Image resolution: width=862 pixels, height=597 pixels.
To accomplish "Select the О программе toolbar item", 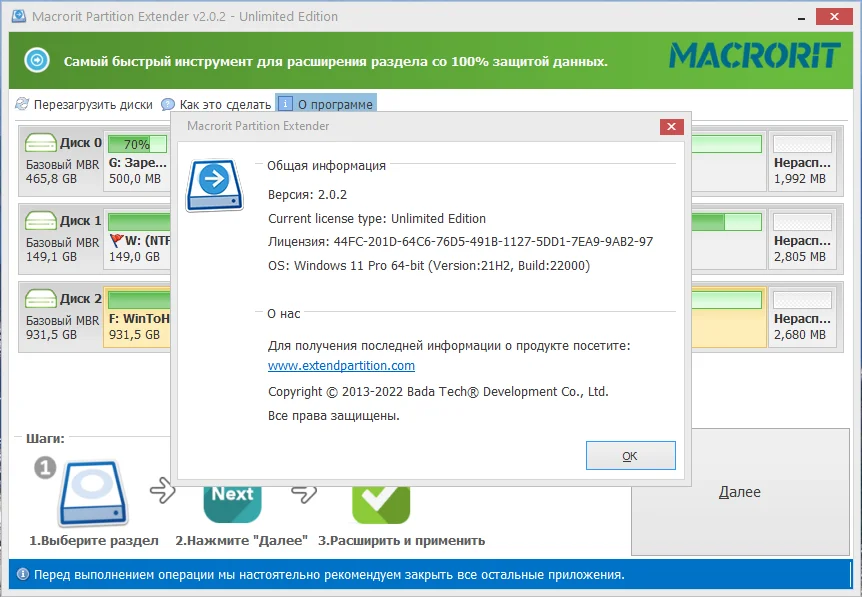I will [326, 104].
